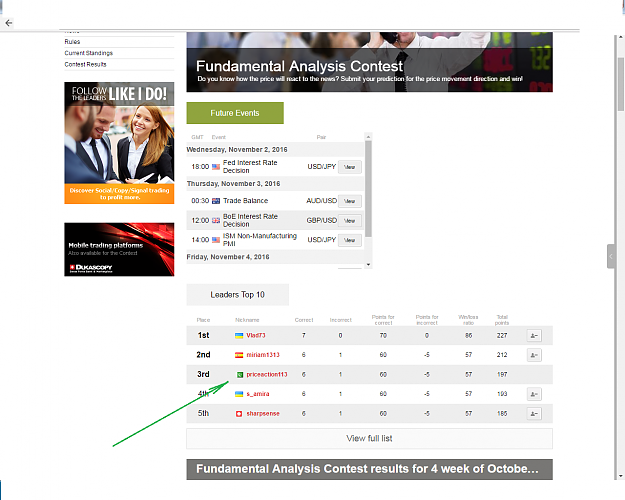Click the page scrollbar down arrow
This screenshot has width=625, height=500.
(621, 476)
